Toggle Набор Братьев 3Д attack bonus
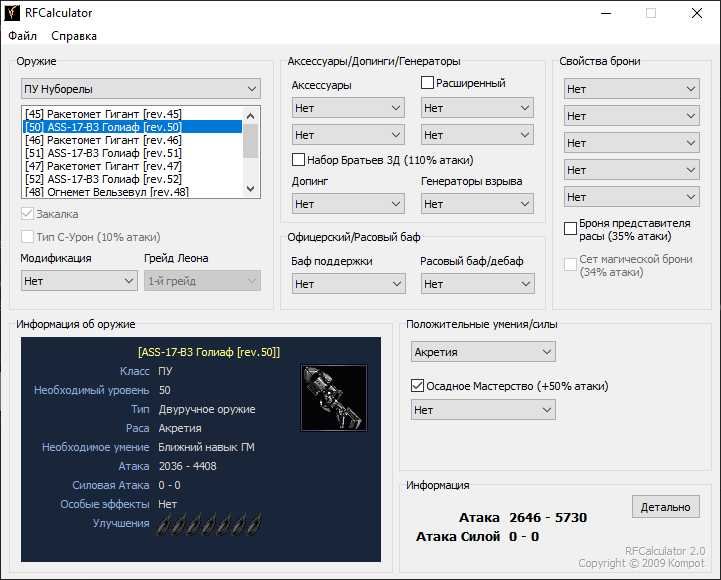Screen dimensions: 721x580 299,160
